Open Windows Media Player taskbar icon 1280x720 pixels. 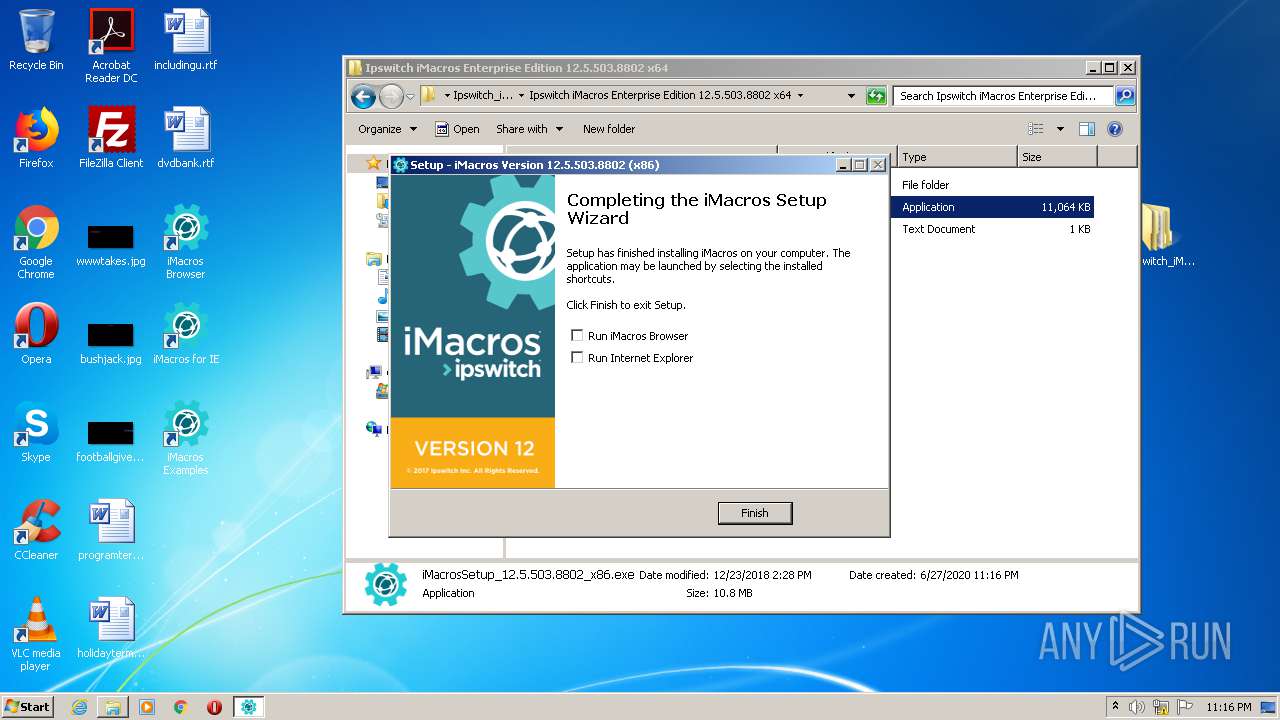click(x=147, y=707)
